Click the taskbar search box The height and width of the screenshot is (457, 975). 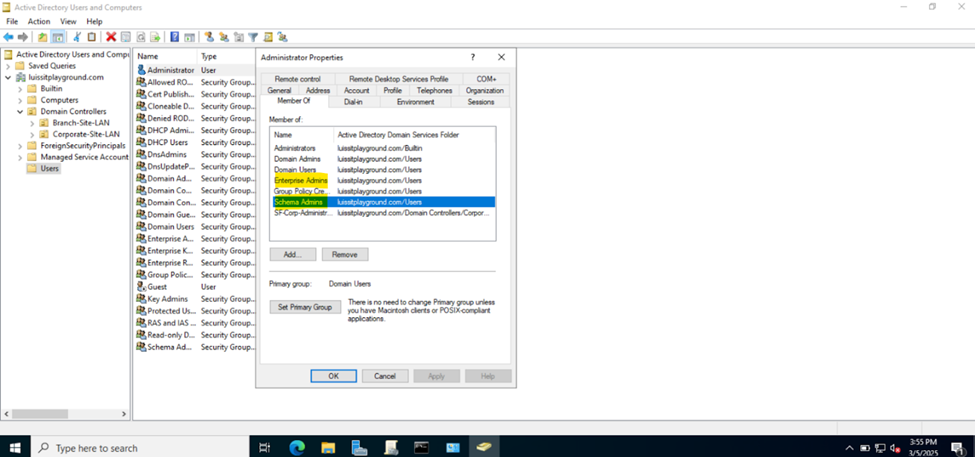click(x=139, y=448)
